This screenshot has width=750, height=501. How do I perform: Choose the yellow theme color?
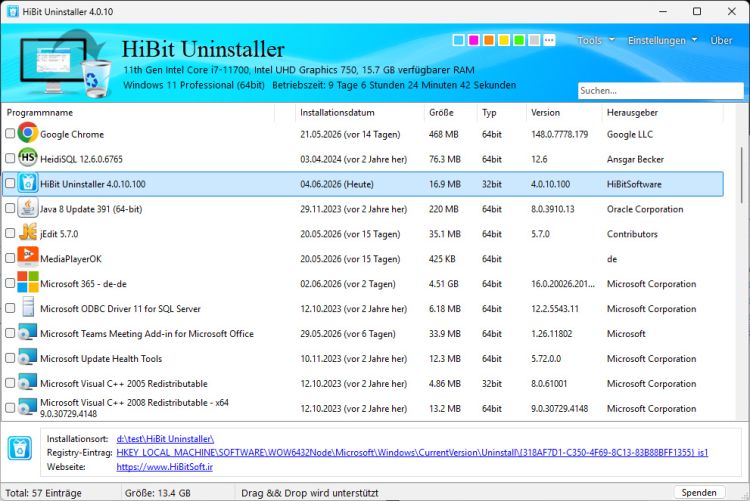click(504, 40)
